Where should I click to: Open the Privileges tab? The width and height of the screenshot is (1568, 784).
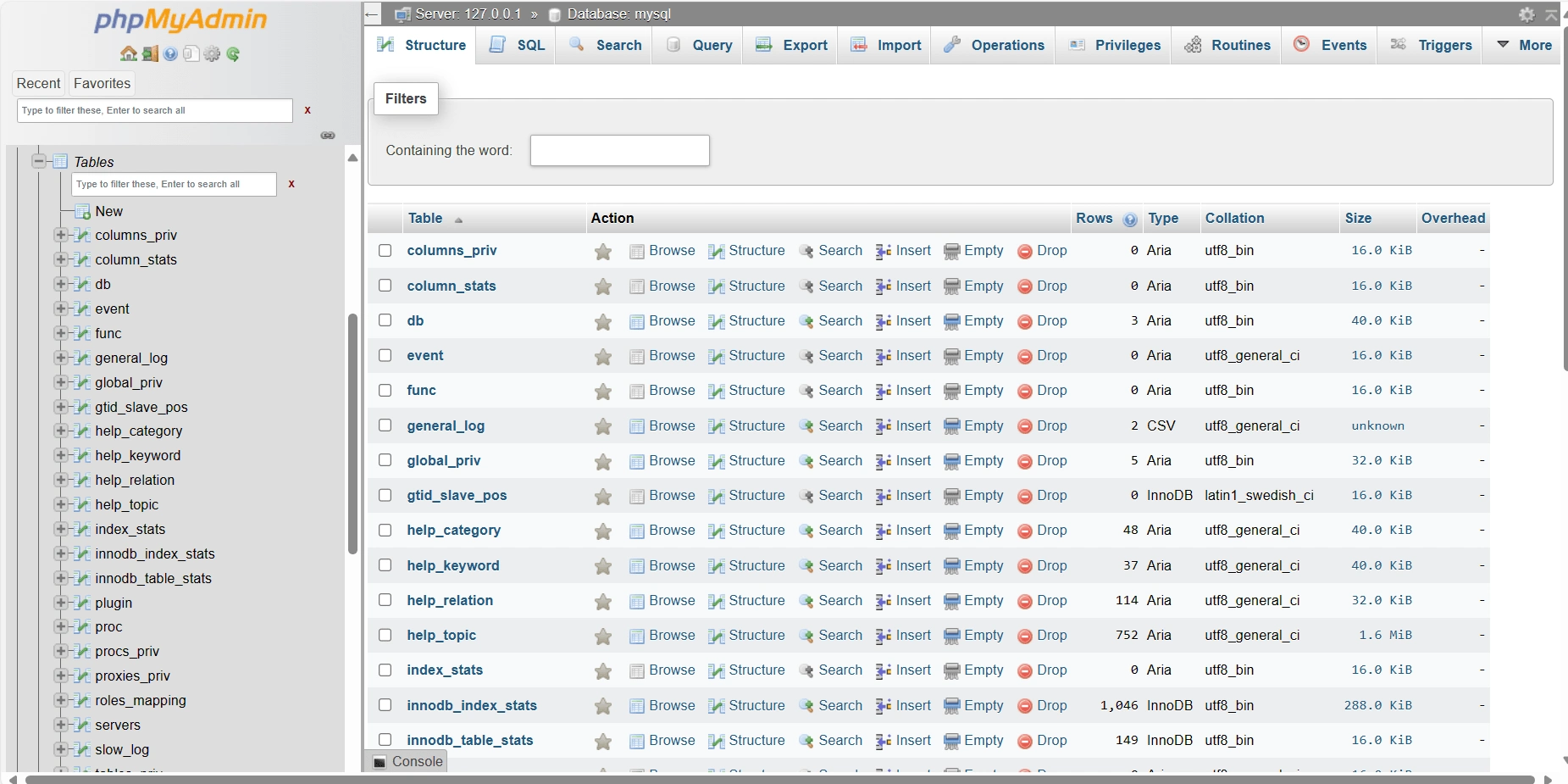coord(1114,45)
